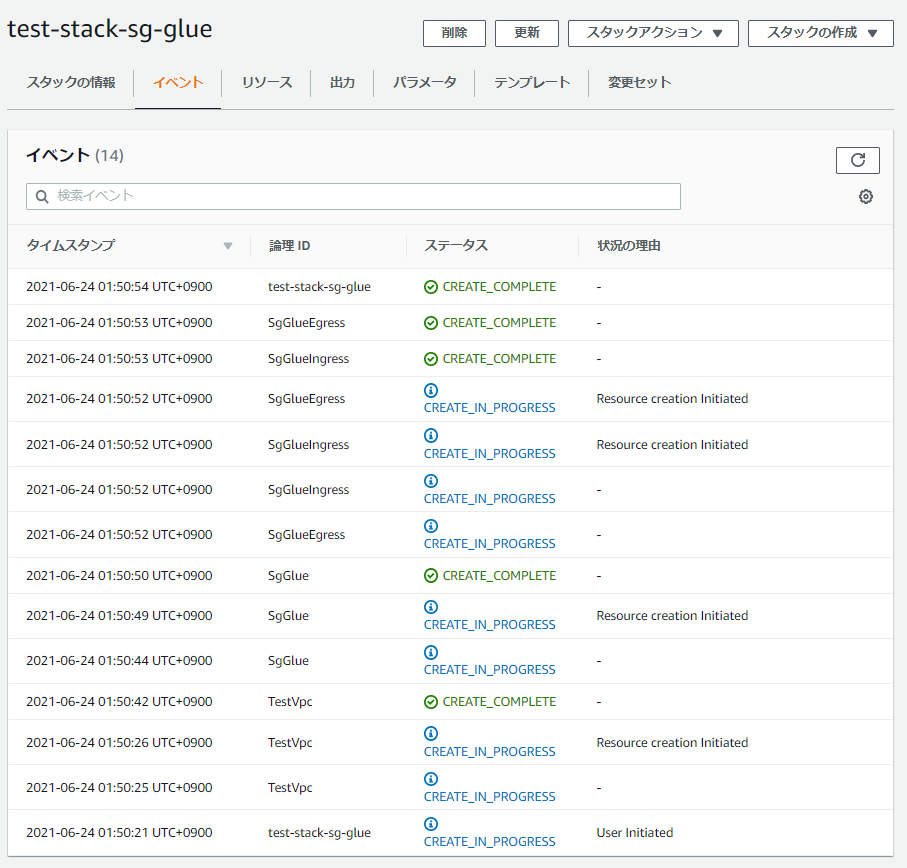Click the タイムスタンプ column header
Screen dimensions: 907x868
pyautogui.click(x=71, y=246)
